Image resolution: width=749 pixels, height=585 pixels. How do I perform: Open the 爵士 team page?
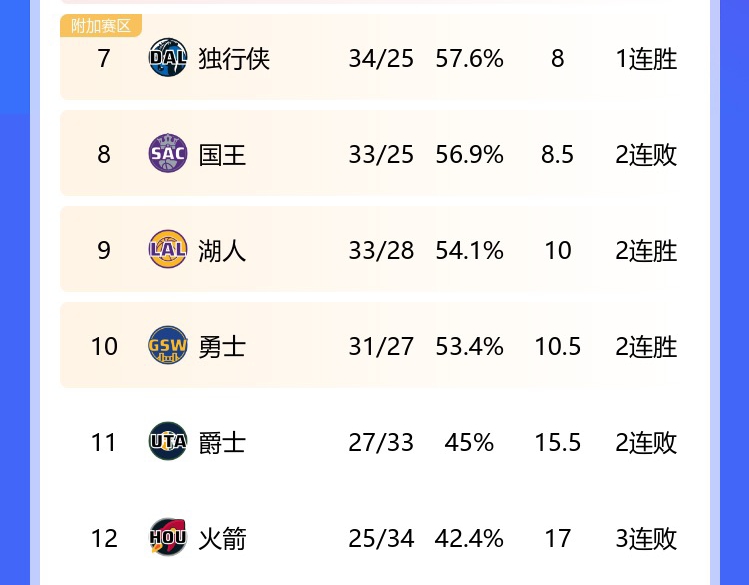[222, 443]
